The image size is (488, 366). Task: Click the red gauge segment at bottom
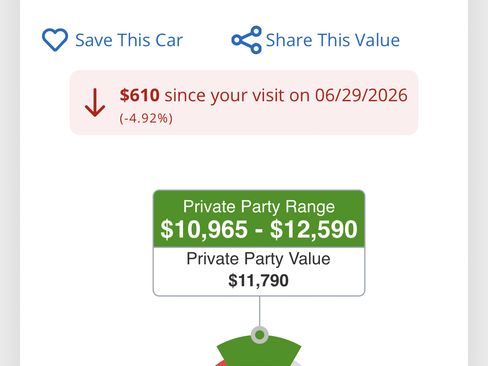point(222,363)
